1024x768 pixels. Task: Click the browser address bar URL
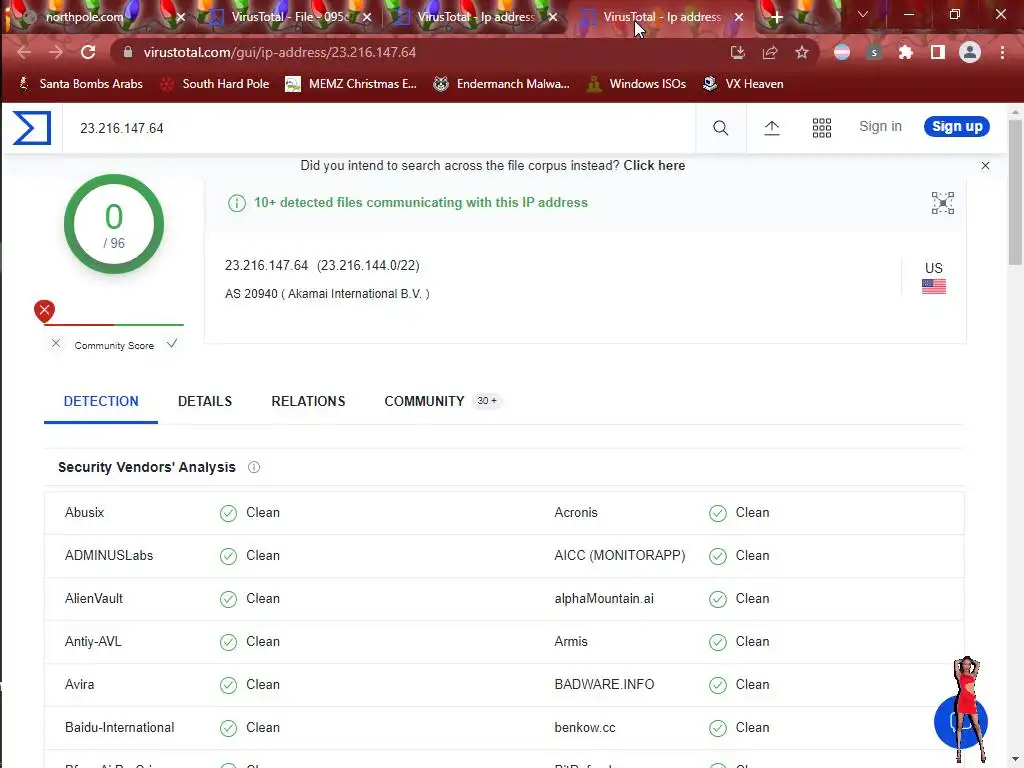[280, 52]
